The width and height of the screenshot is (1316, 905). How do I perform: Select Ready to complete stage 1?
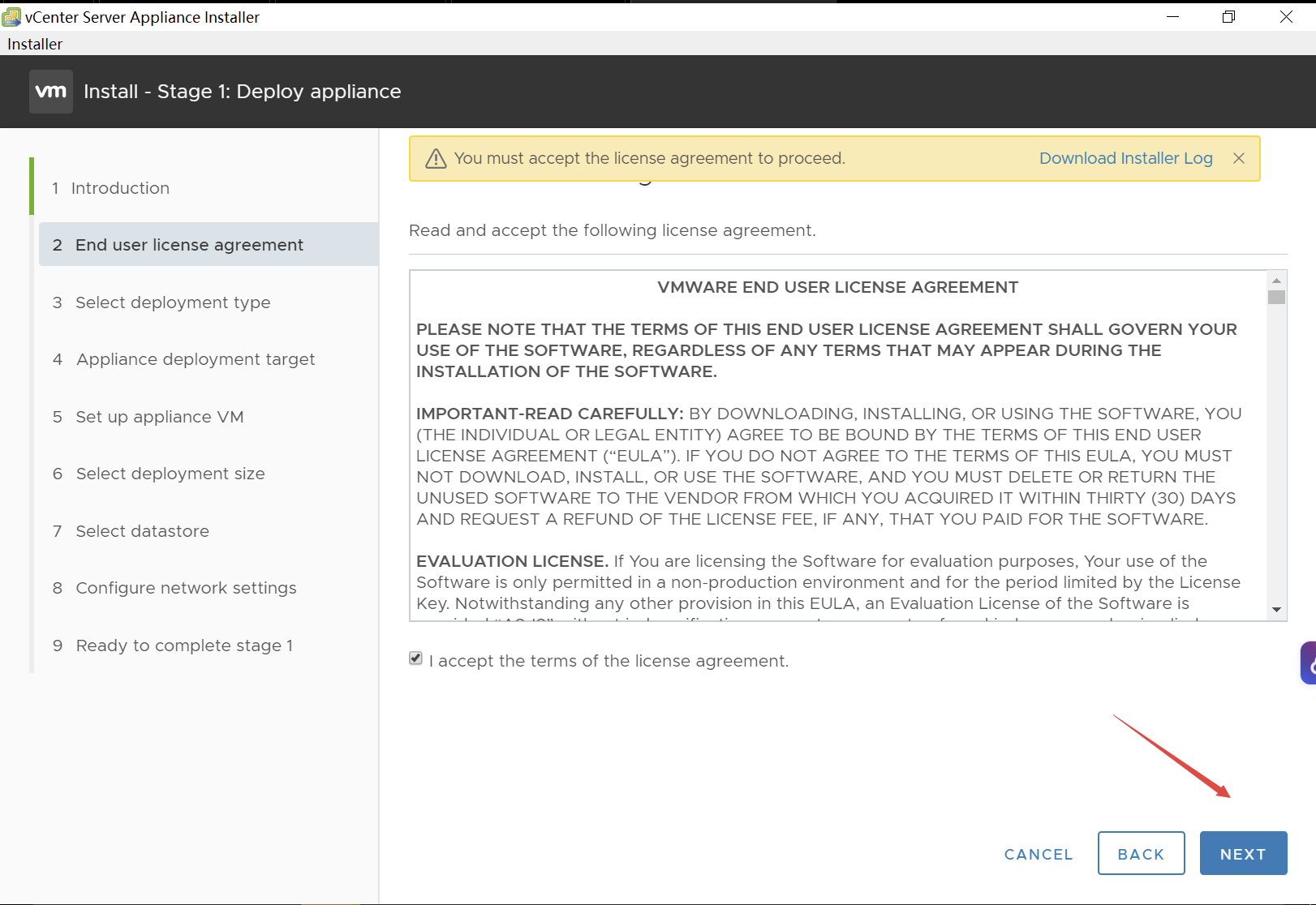tap(173, 646)
